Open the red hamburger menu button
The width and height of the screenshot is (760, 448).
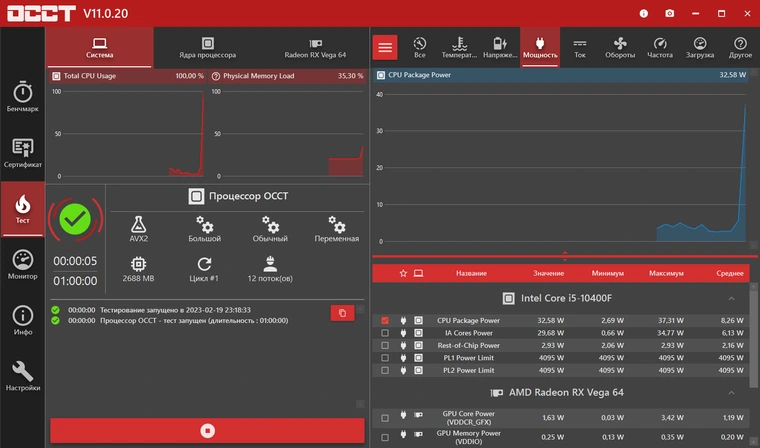(385, 48)
